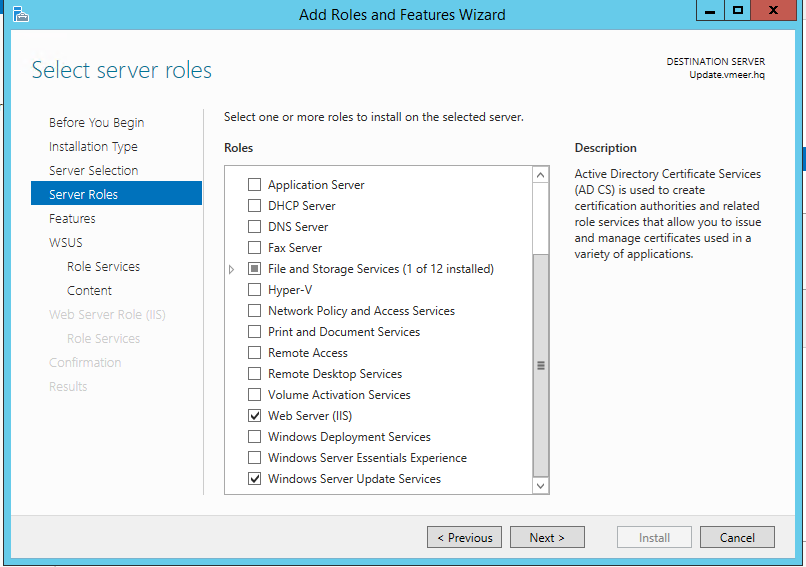
Task: Click the Next button
Action: click(x=547, y=538)
